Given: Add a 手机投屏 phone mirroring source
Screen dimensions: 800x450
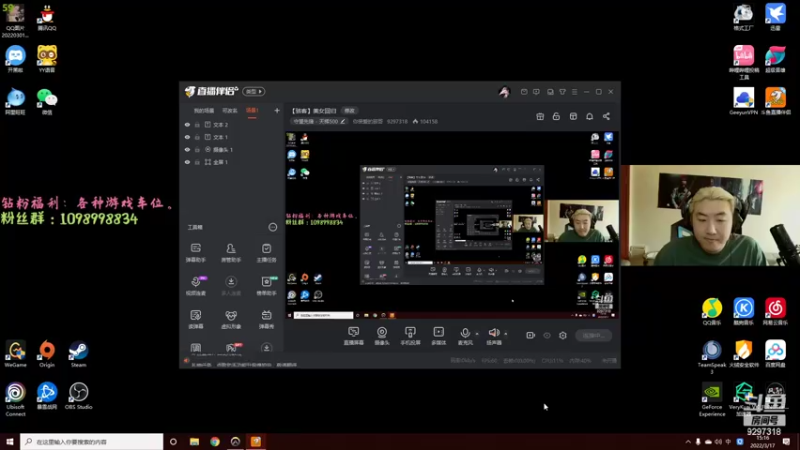Looking at the screenshot, I should 410,336.
